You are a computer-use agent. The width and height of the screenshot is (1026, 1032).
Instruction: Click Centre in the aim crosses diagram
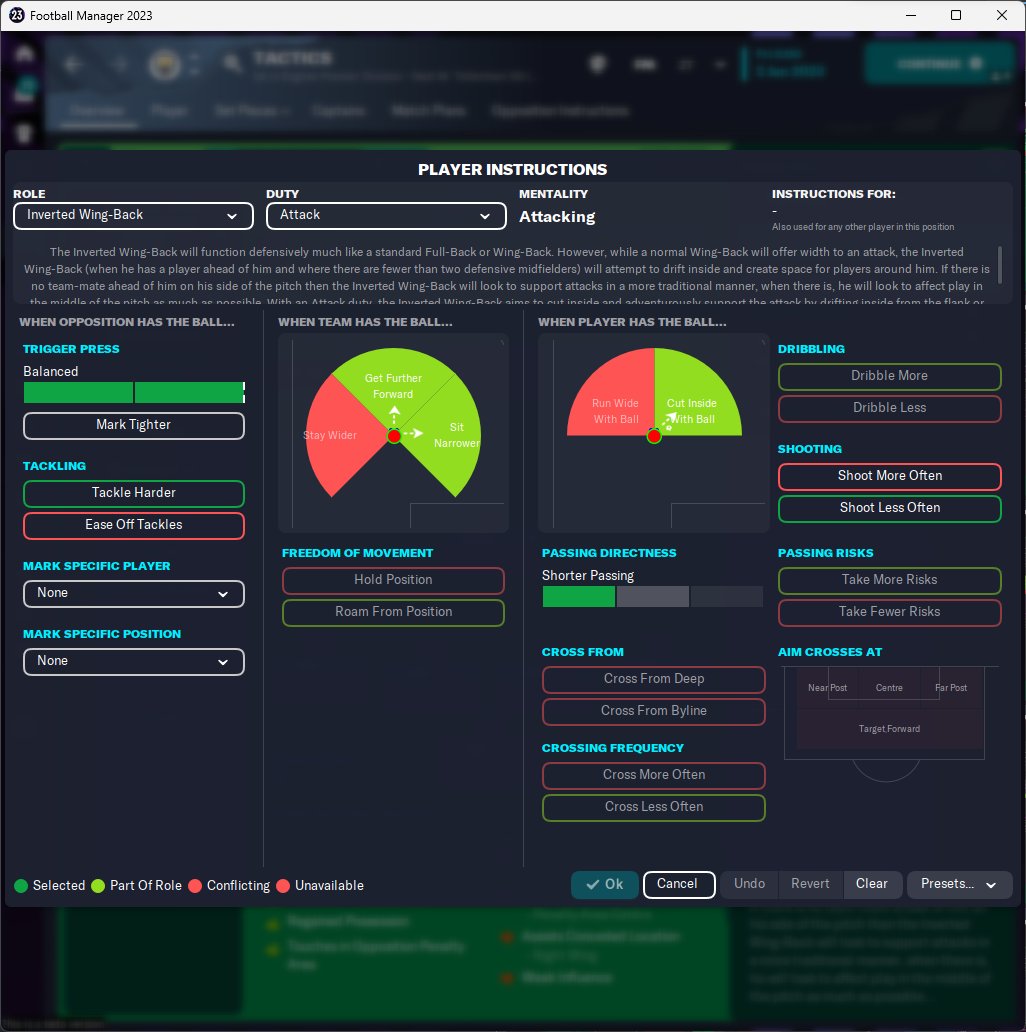889,687
